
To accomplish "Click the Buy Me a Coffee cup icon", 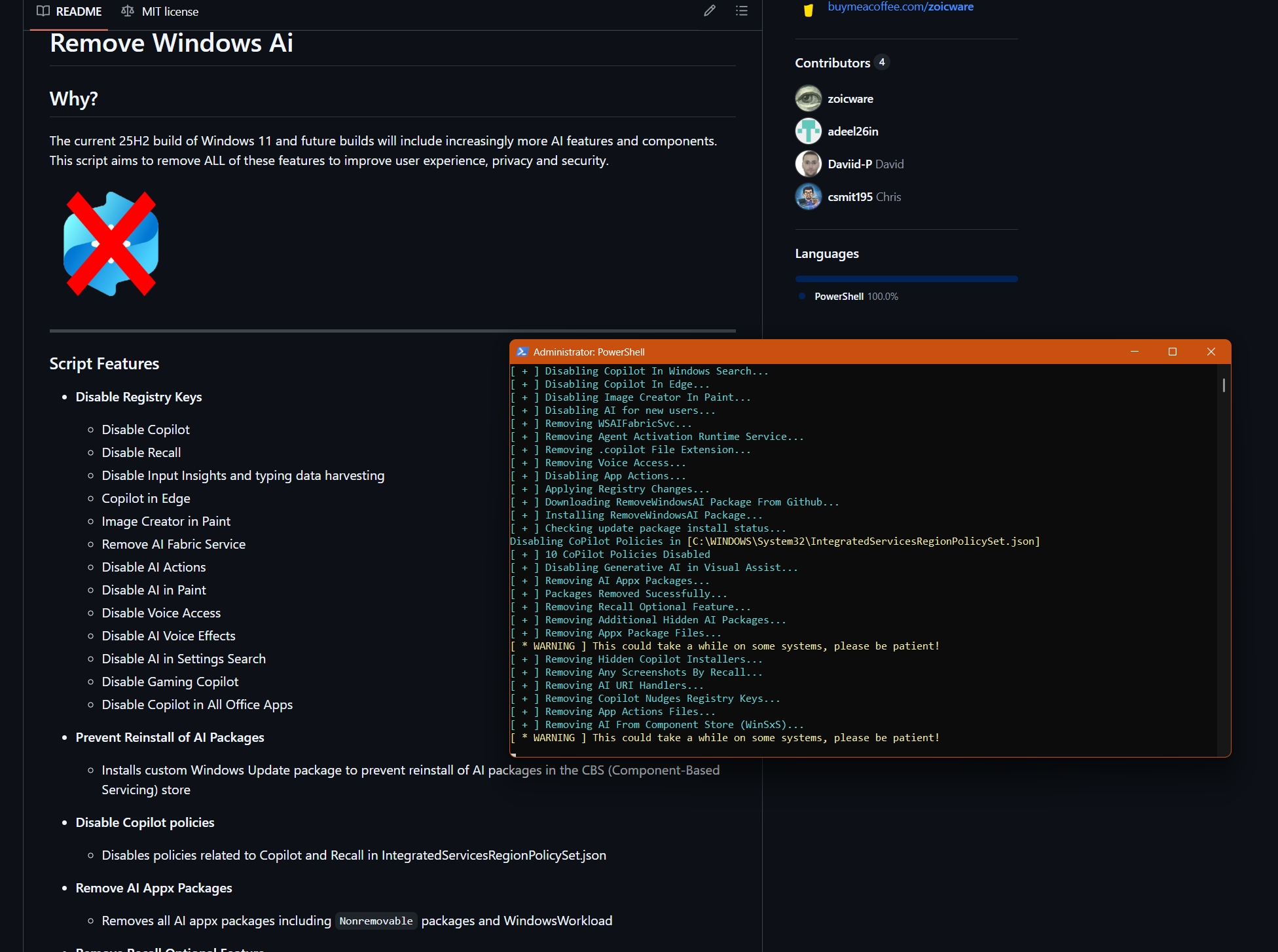I will pos(808,9).
